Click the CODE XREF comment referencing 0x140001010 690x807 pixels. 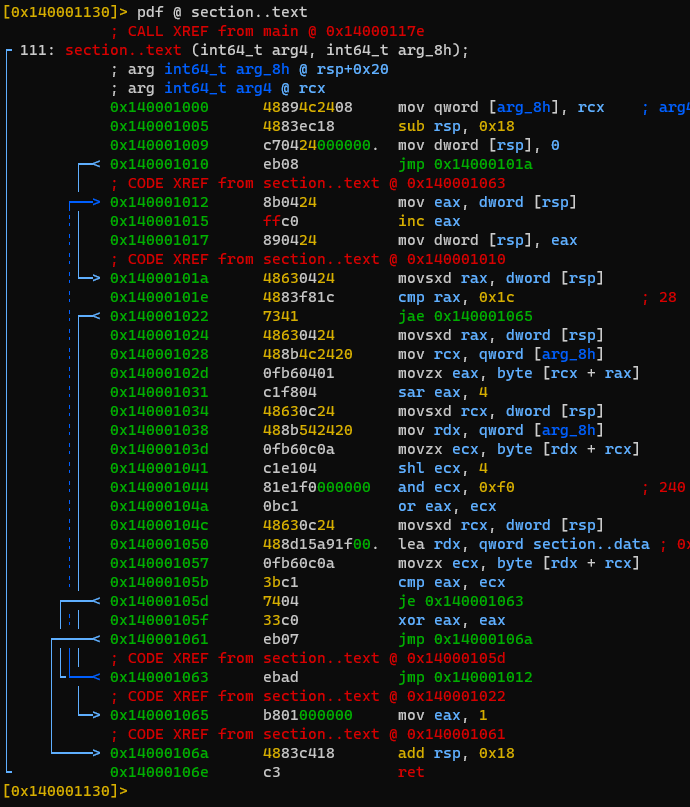click(x=308, y=259)
